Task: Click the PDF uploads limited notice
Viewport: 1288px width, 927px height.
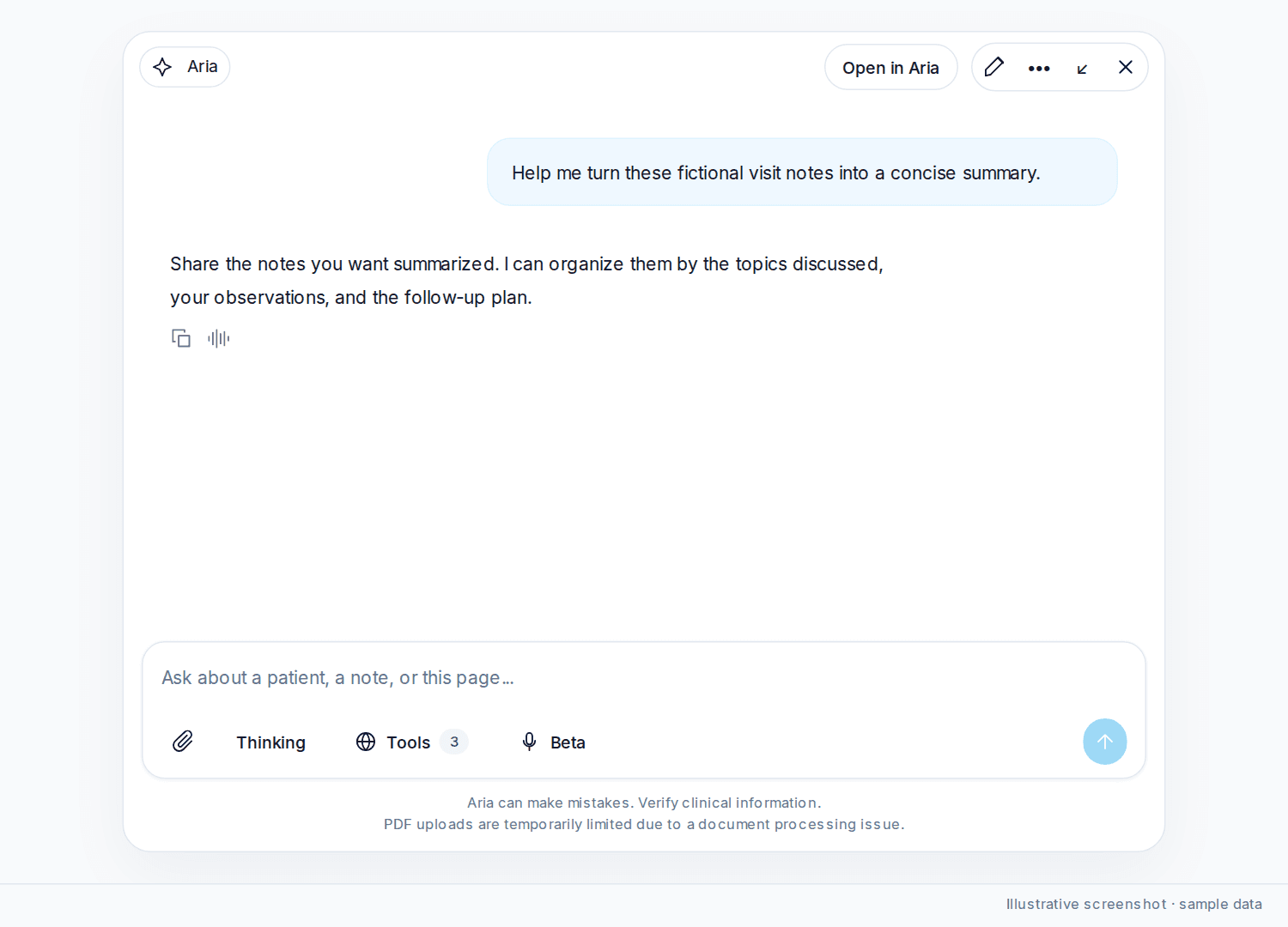Action: point(644,824)
